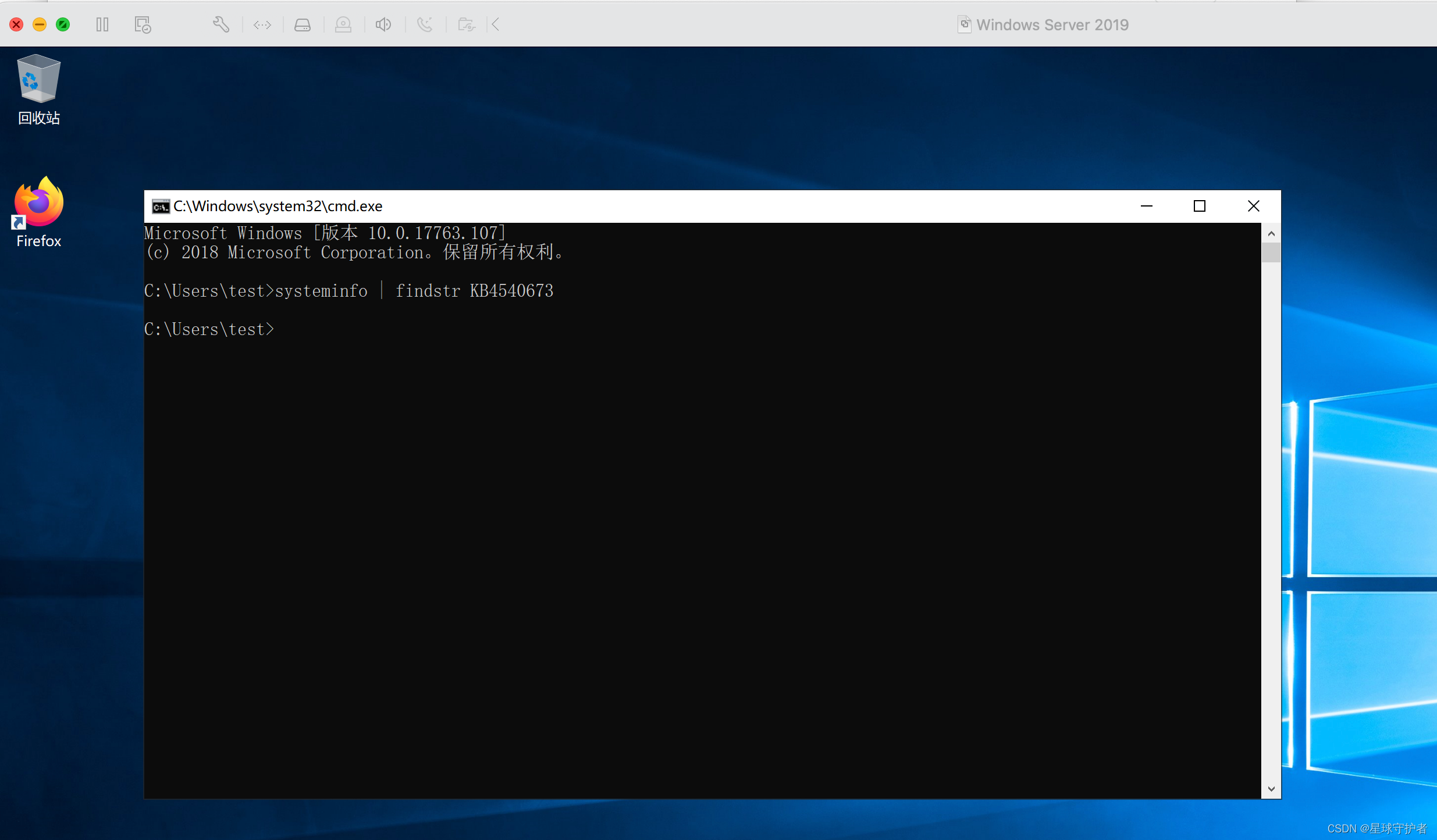Click the camera folder toolbar icon
The width and height of the screenshot is (1437, 840).
click(467, 24)
